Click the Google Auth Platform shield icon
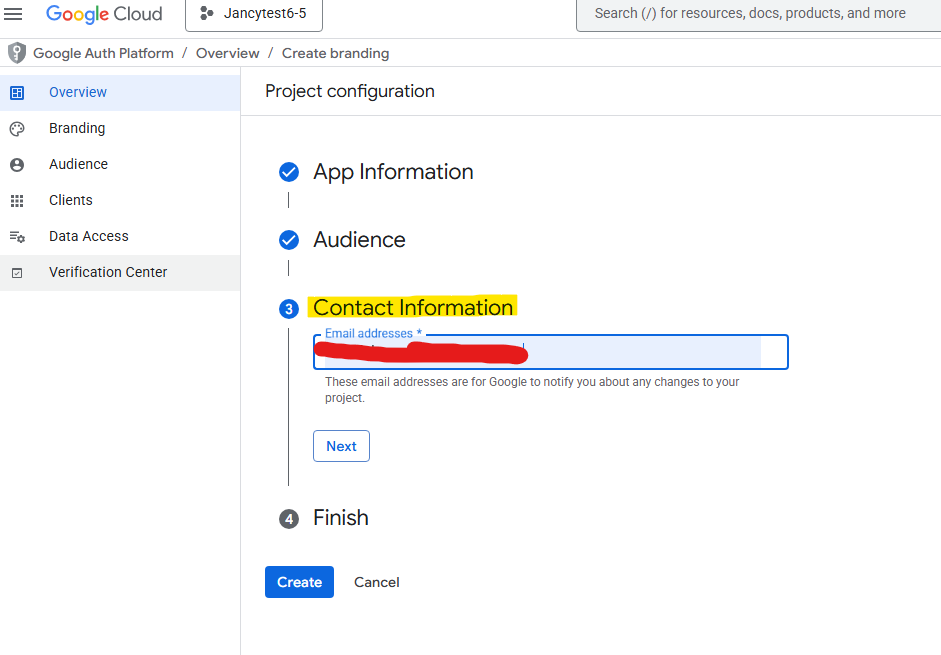The width and height of the screenshot is (941, 655). pos(17,53)
